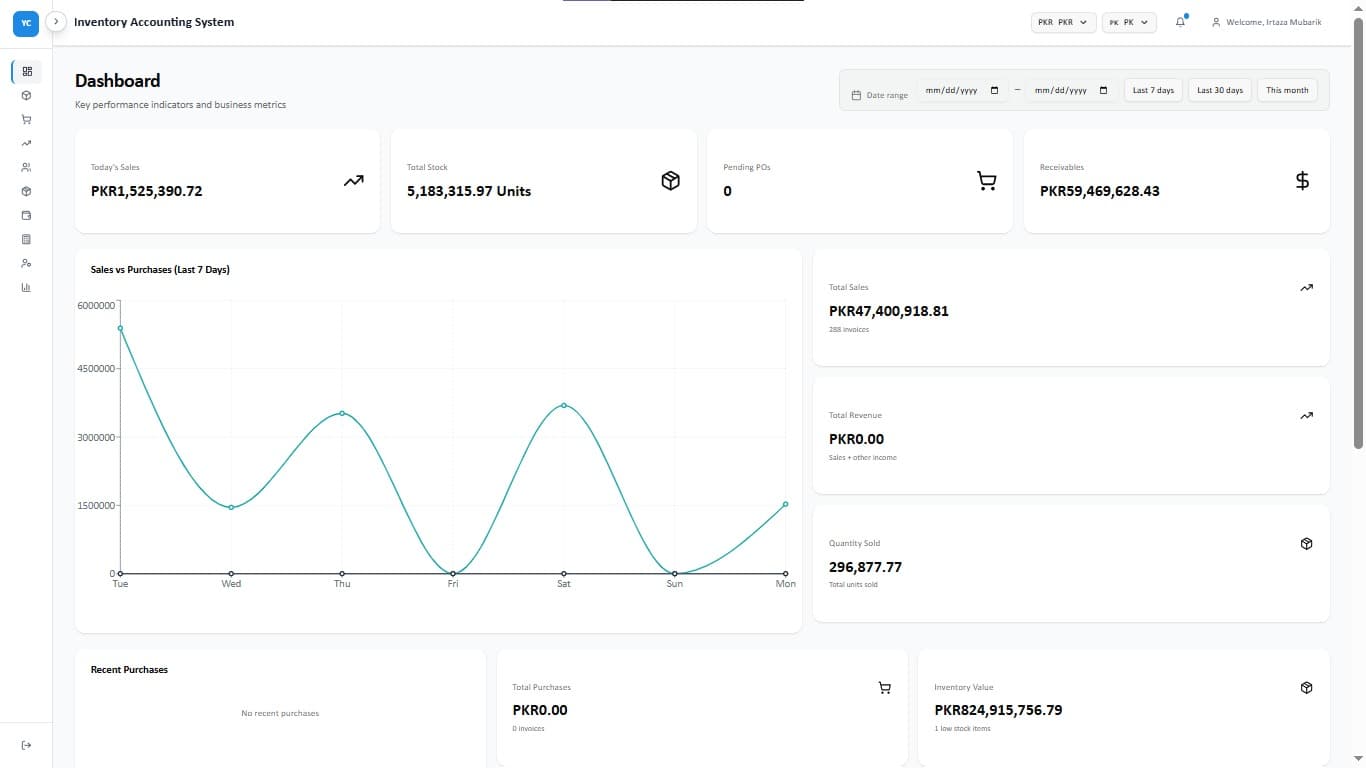Click the "No recent purchases" text
The image size is (1366, 768).
(x=280, y=713)
